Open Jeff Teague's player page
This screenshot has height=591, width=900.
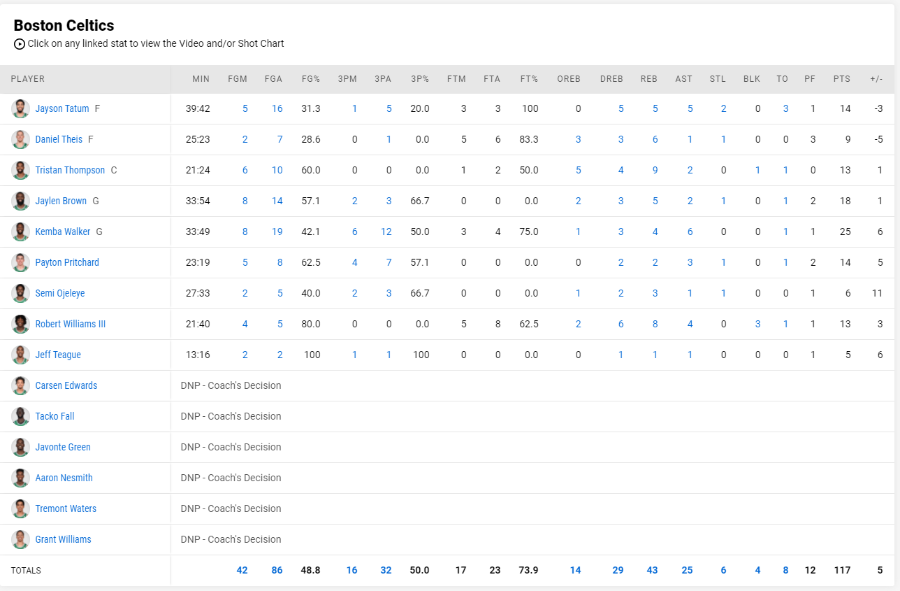pos(58,355)
